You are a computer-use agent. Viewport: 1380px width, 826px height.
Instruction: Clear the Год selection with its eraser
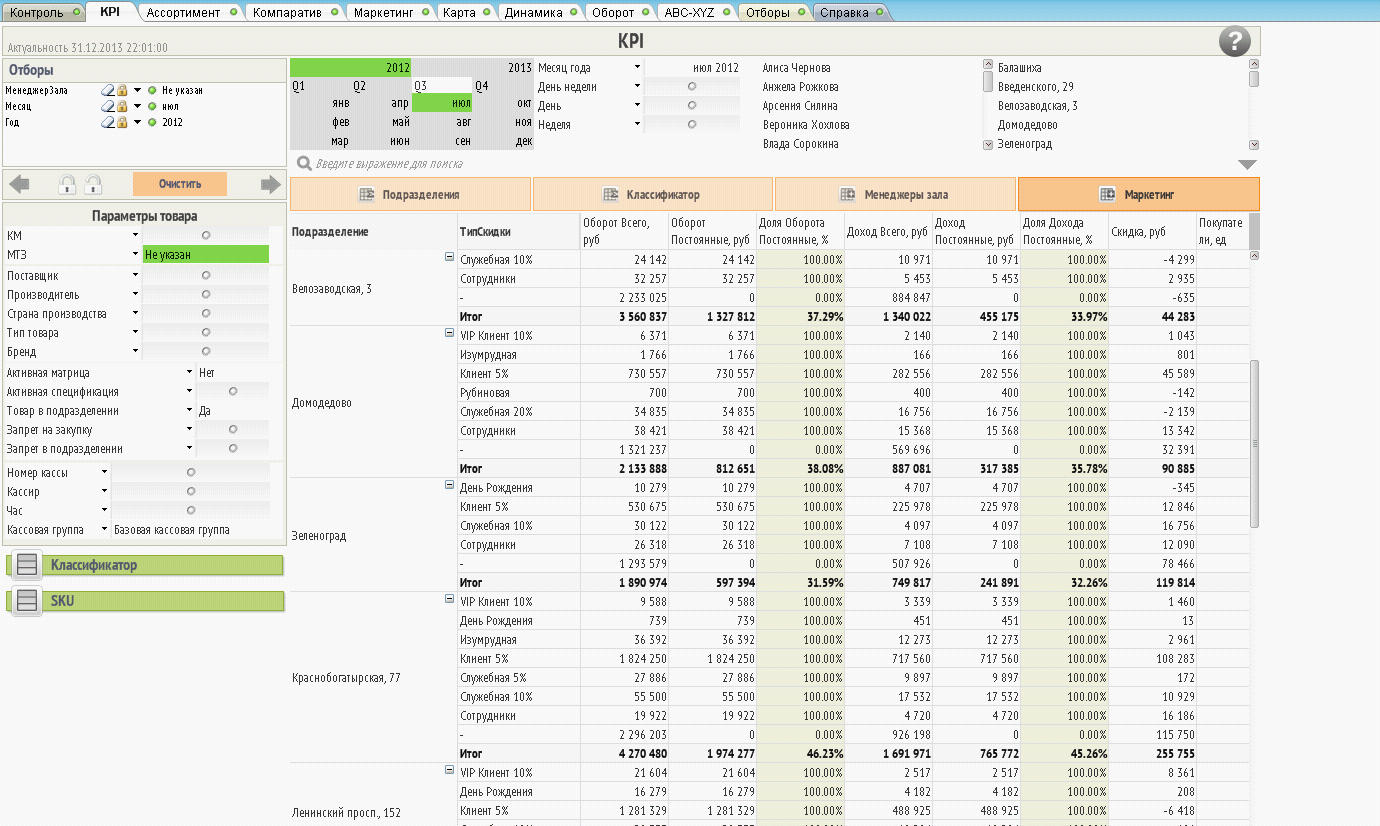(x=108, y=123)
